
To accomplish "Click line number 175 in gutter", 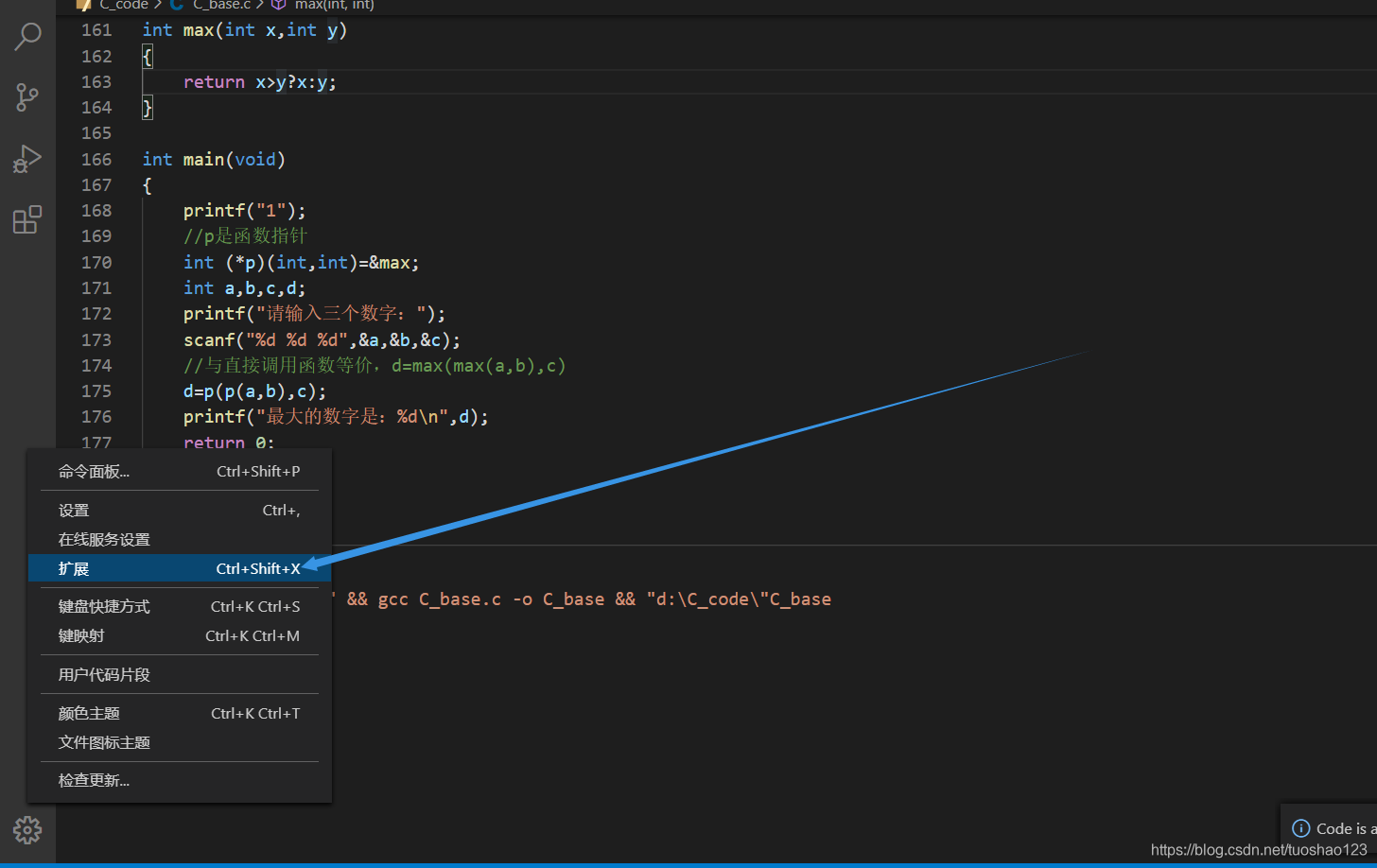I will (96, 391).
